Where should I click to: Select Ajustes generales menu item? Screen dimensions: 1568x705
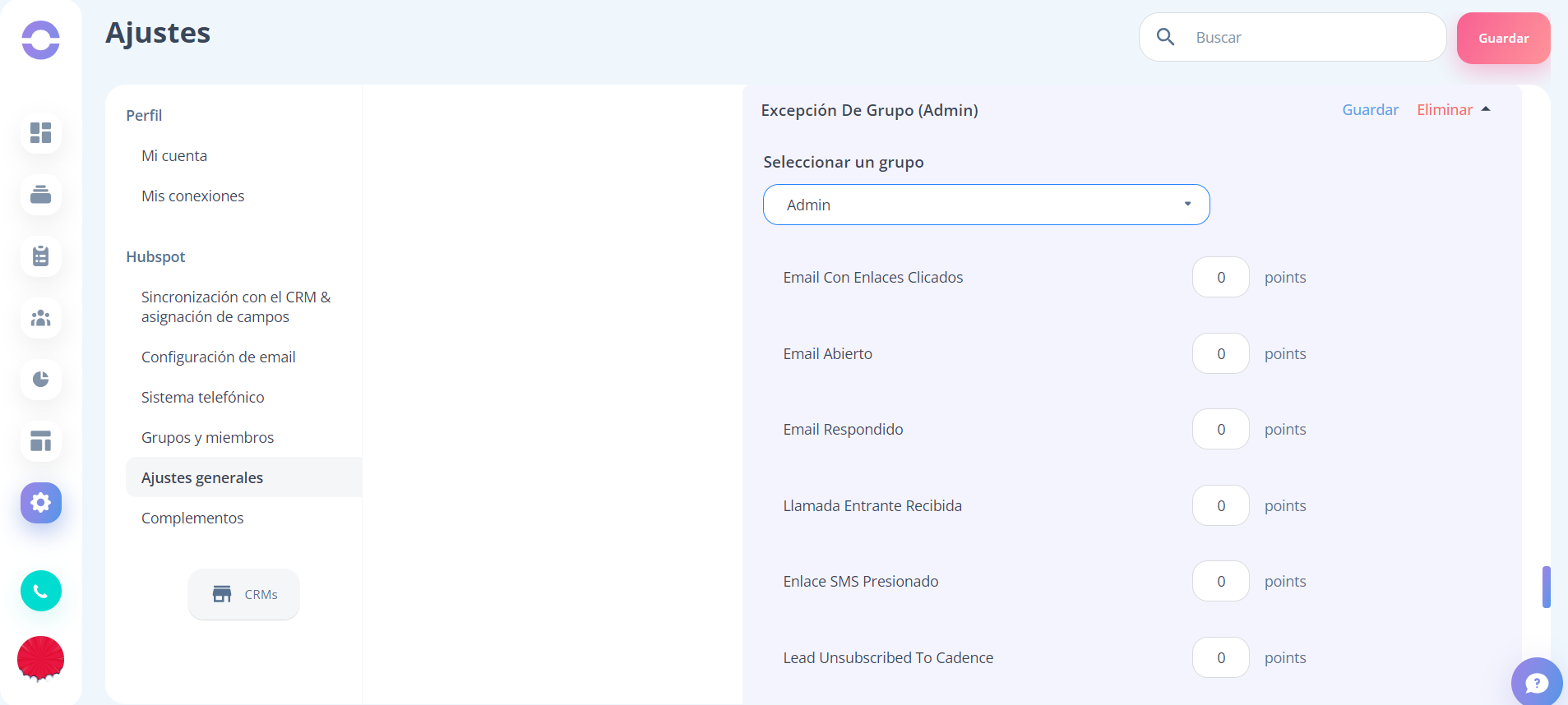tap(243, 477)
